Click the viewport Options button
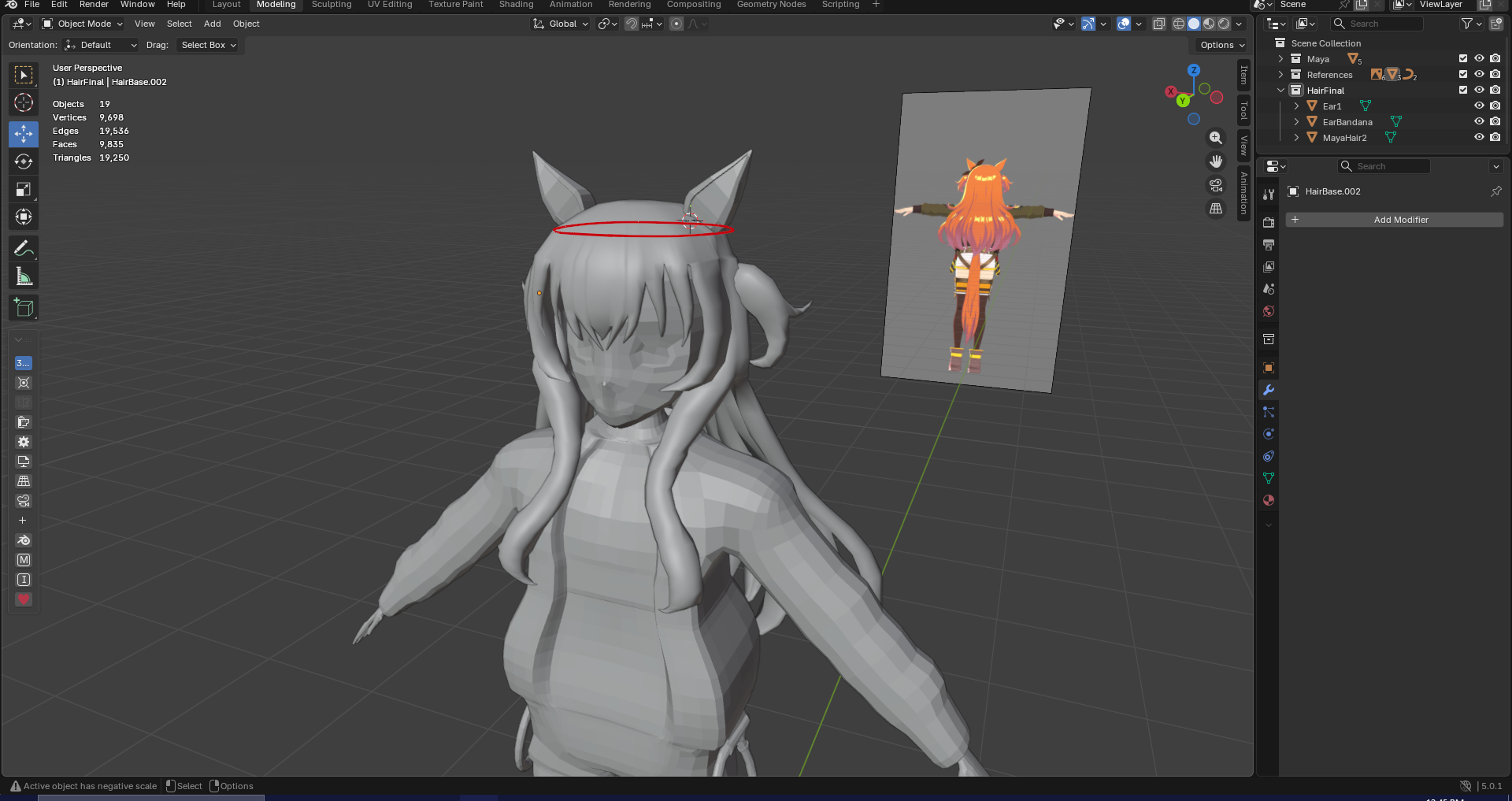Viewport: 1512px width, 801px height. 1221,45
